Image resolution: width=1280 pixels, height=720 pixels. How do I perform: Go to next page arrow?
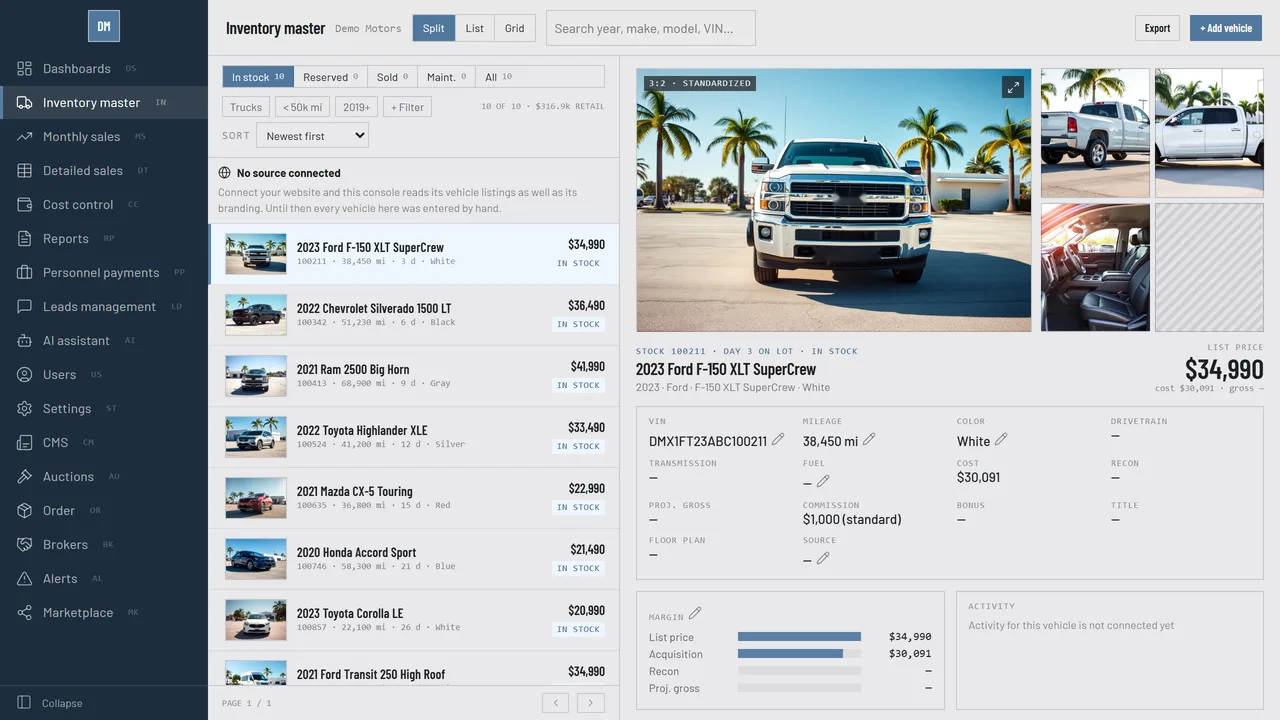tap(591, 703)
